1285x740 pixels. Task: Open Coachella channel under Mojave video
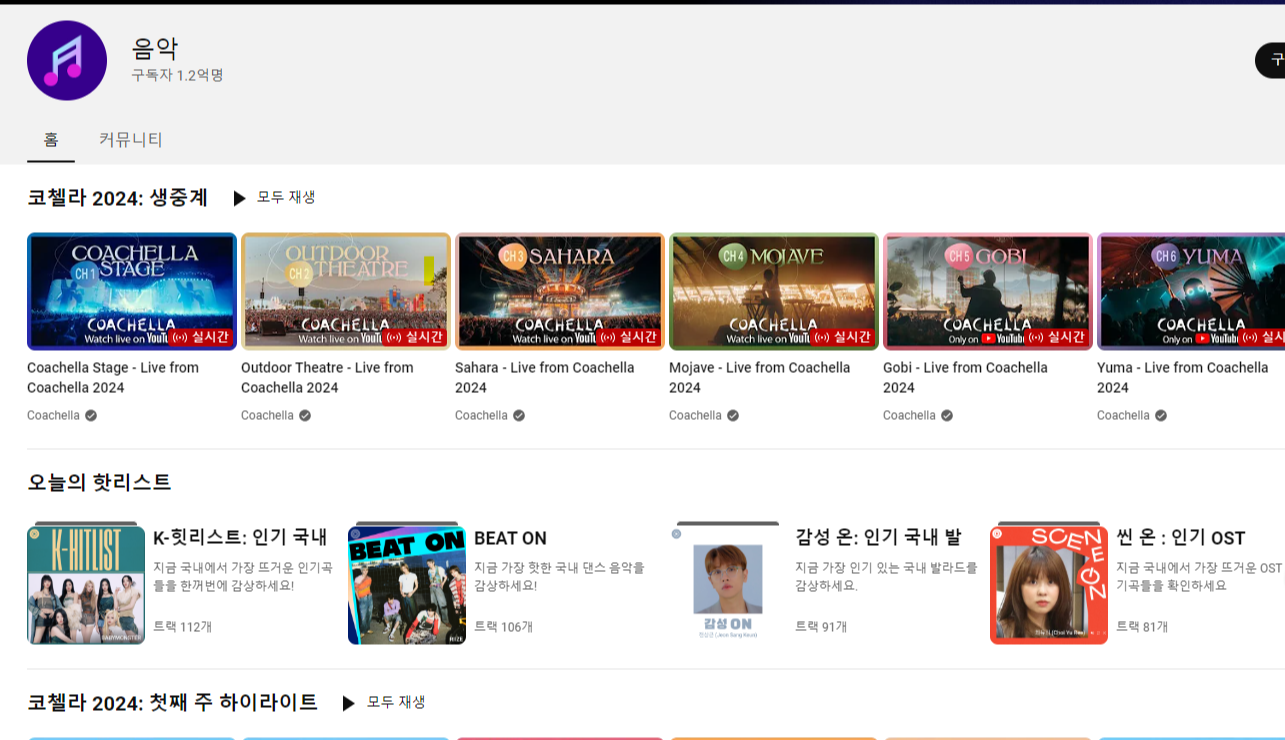pyautogui.click(x=695, y=415)
